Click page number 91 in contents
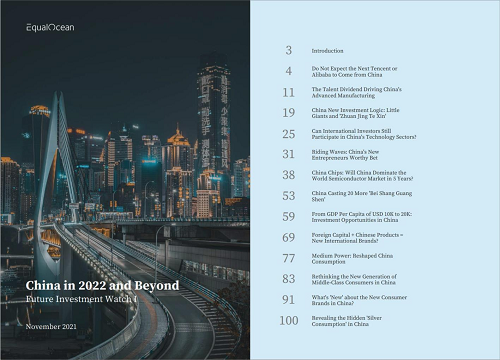Viewport: 500px width, 360px height. [289, 300]
